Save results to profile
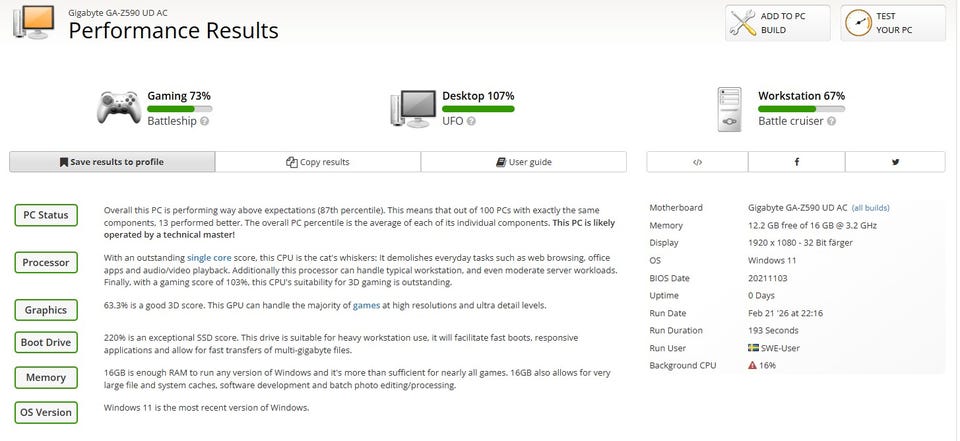The height and width of the screenshot is (441, 960). click(112, 162)
